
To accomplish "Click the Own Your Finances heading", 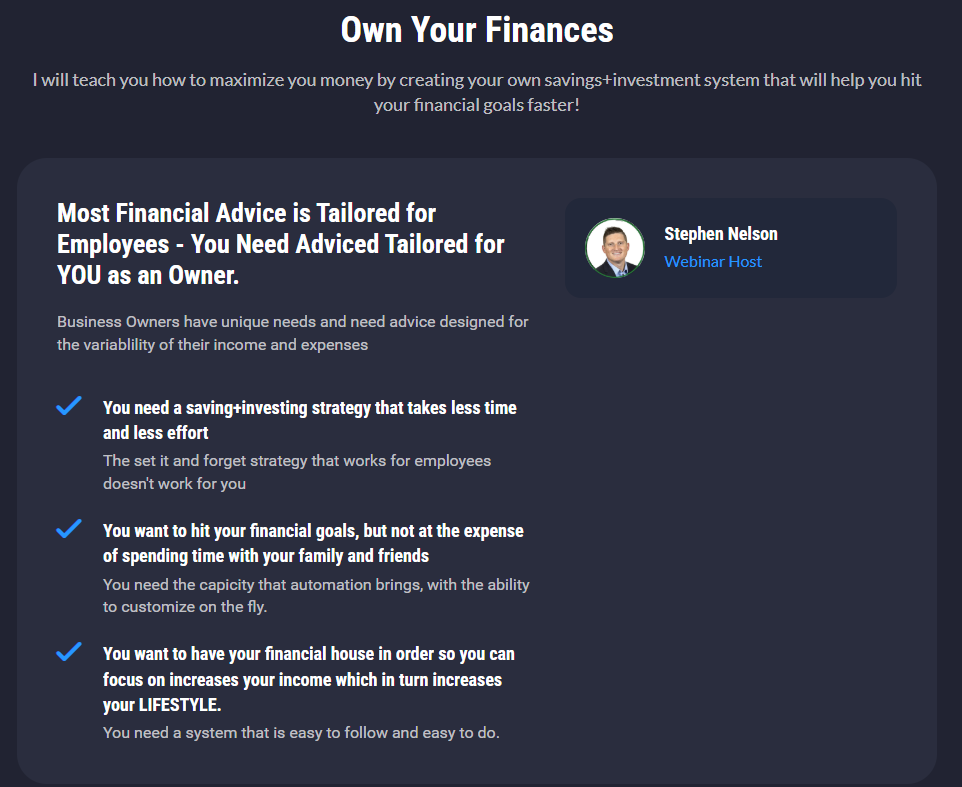I will [477, 29].
